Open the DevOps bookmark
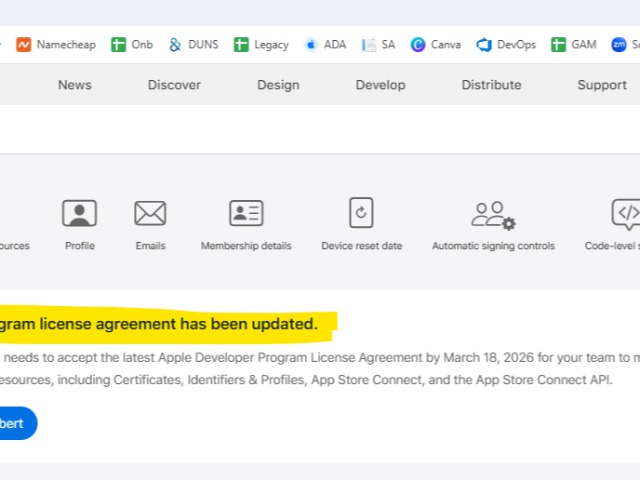The image size is (640, 480). 506,44
